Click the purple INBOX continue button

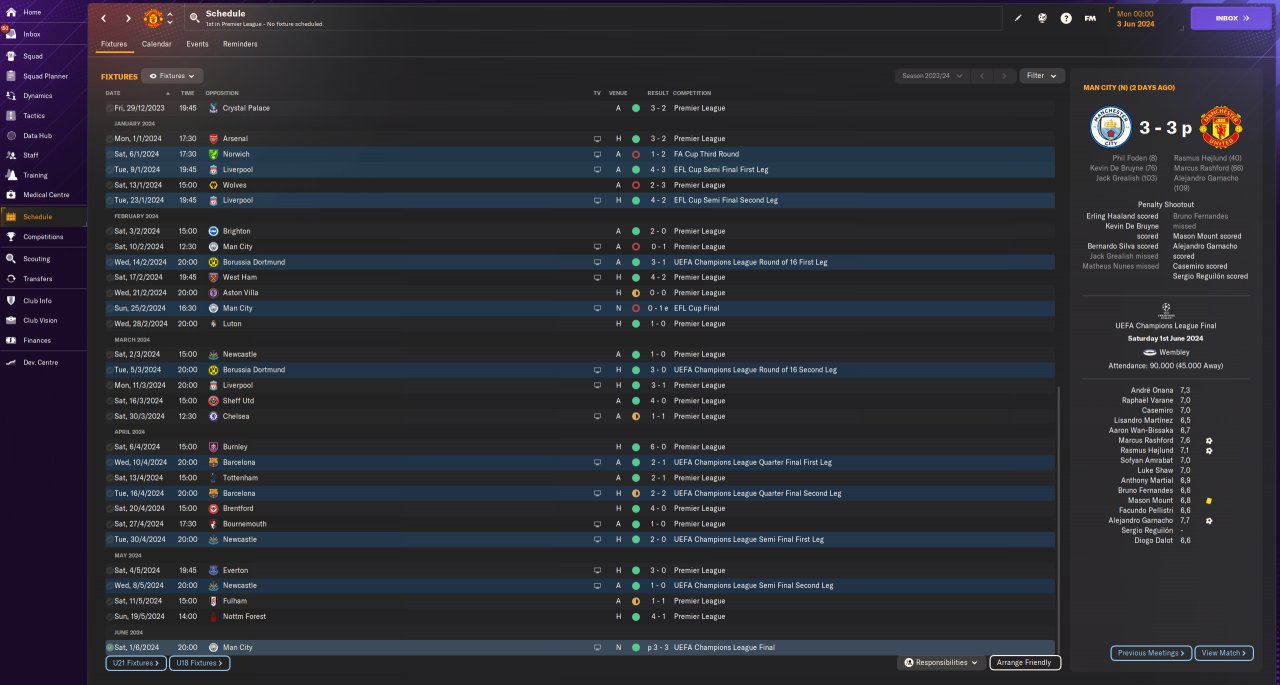point(1231,18)
